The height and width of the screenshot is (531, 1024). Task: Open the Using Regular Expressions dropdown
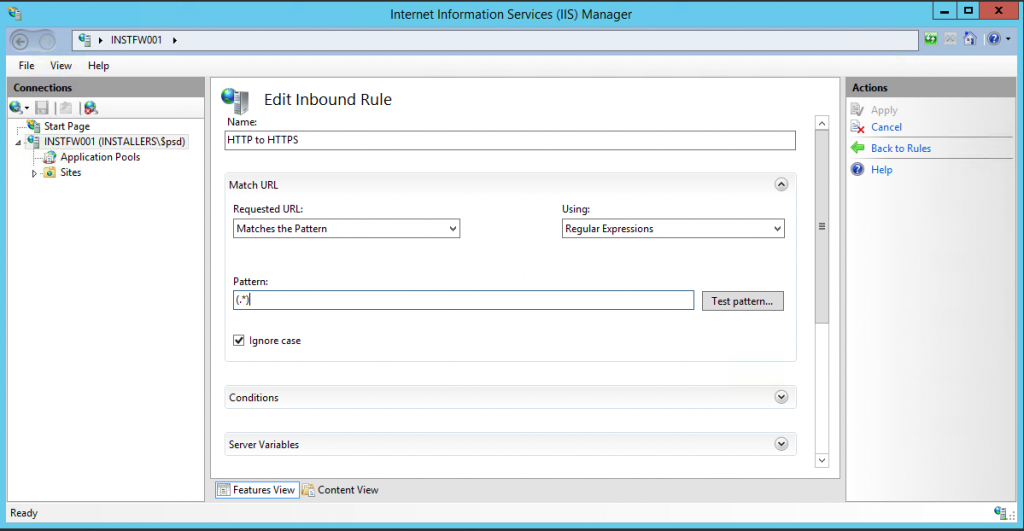673,229
